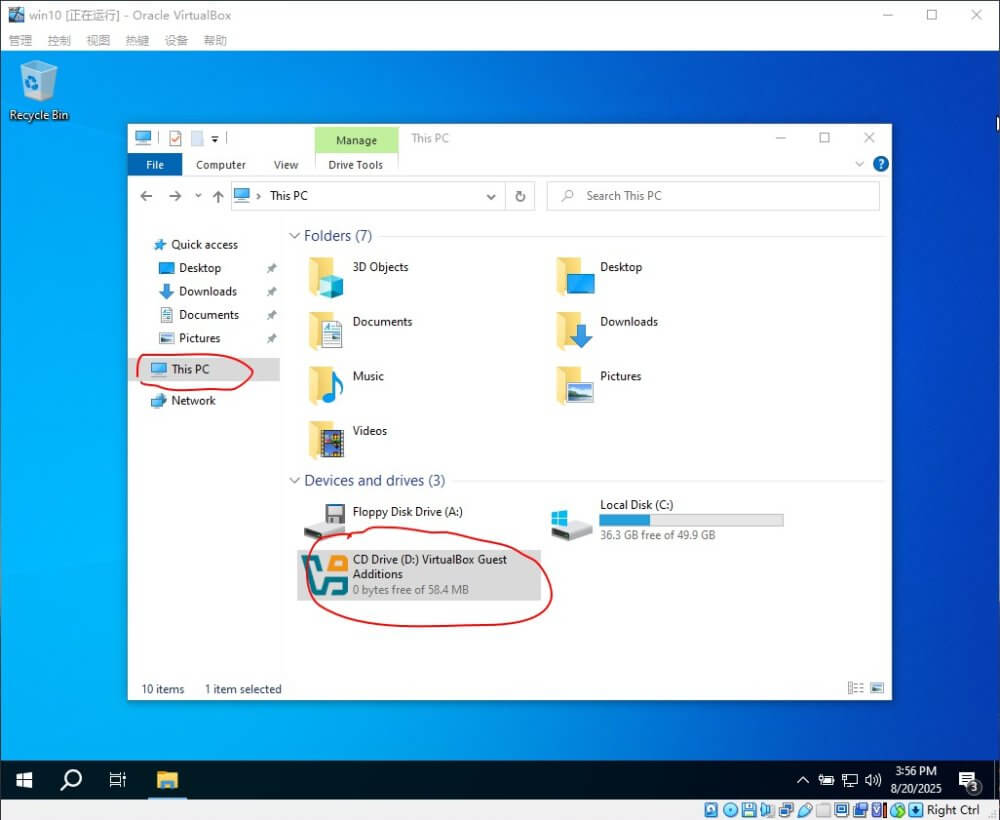
Task: Click the Manage contextual tab
Action: tap(357, 140)
